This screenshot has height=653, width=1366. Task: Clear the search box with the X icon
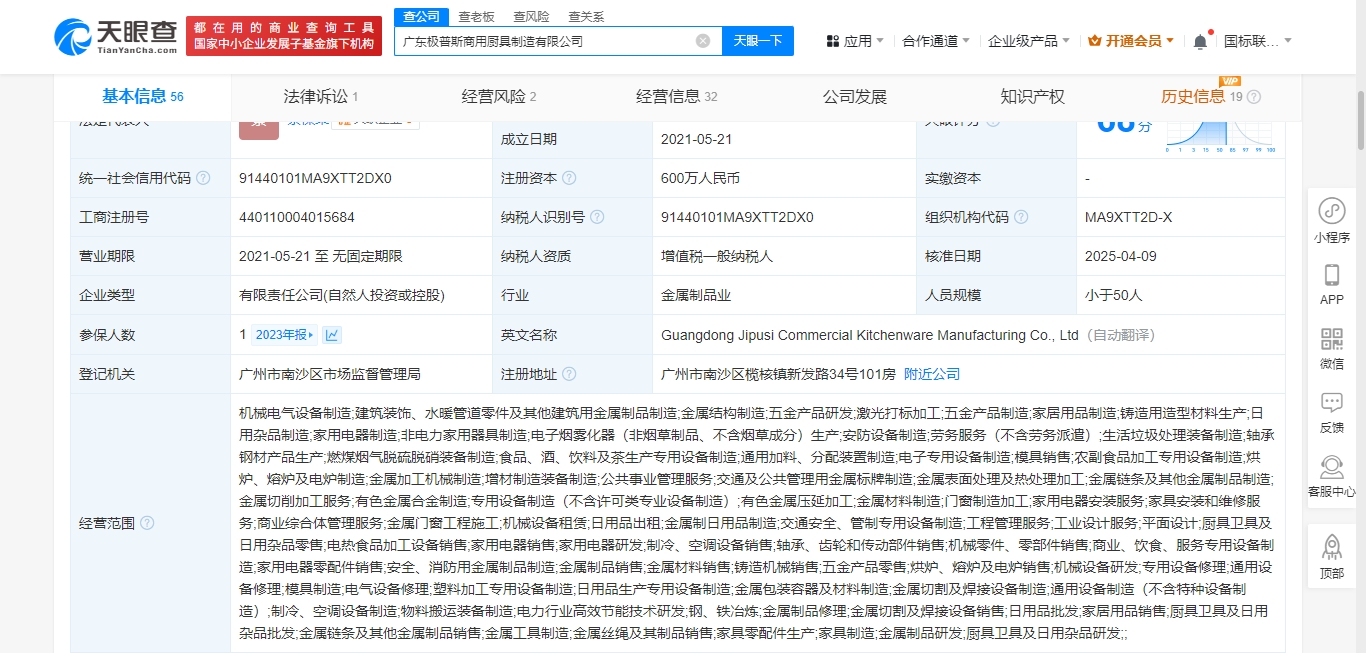pyautogui.click(x=703, y=41)
